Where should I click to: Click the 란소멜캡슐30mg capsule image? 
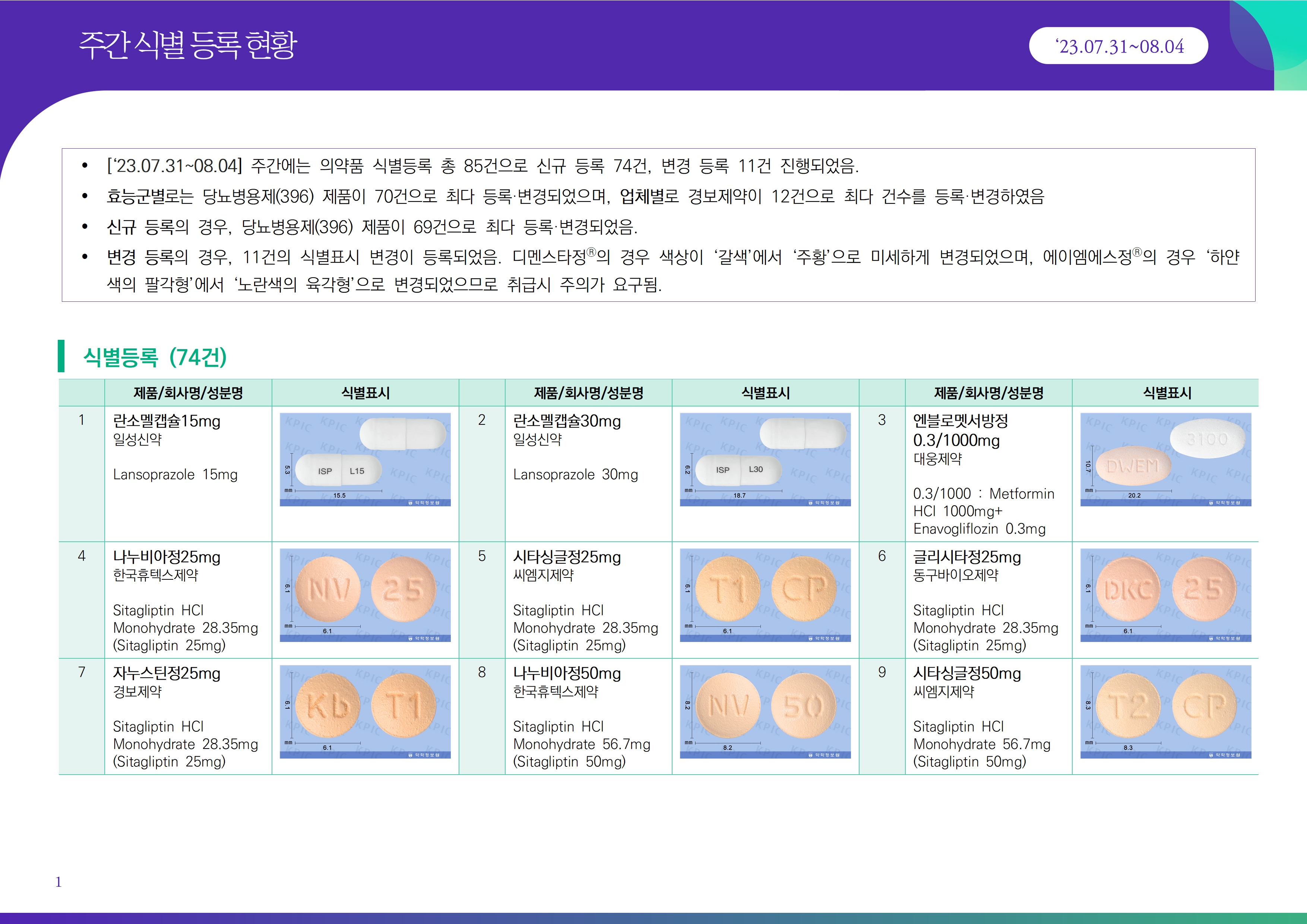click(x=765, y=459)
